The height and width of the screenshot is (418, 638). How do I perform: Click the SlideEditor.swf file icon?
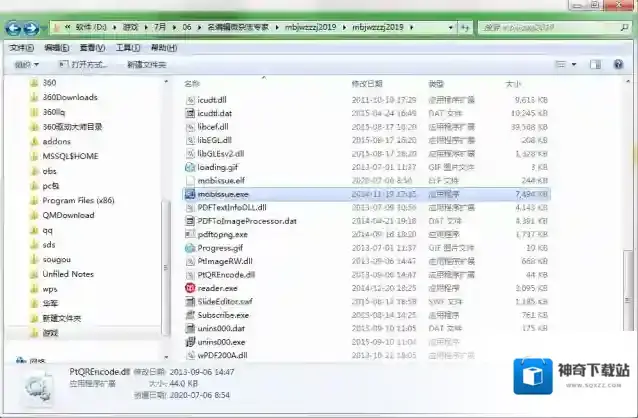191,301
